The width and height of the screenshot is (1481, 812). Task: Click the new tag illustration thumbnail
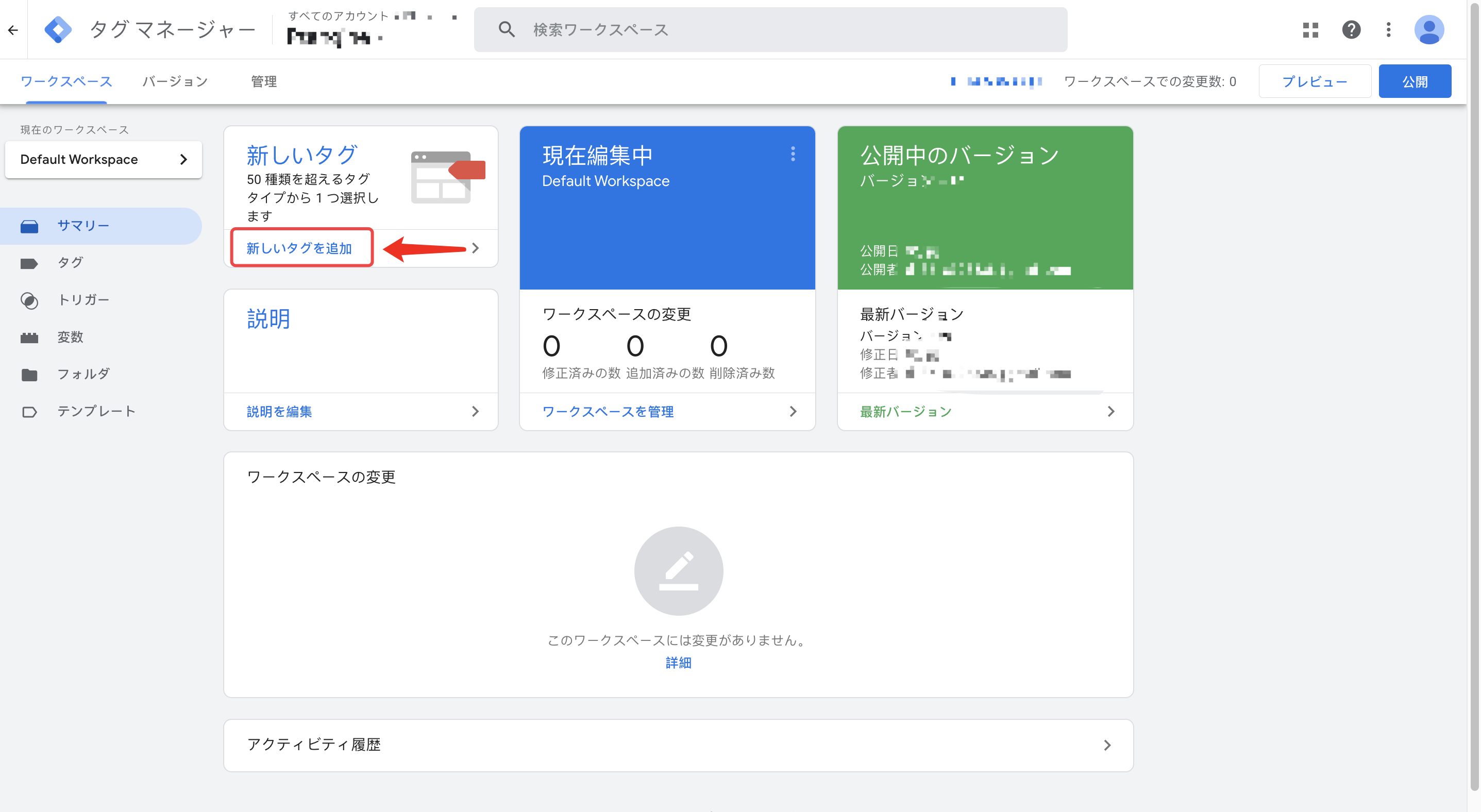point(448,177)
